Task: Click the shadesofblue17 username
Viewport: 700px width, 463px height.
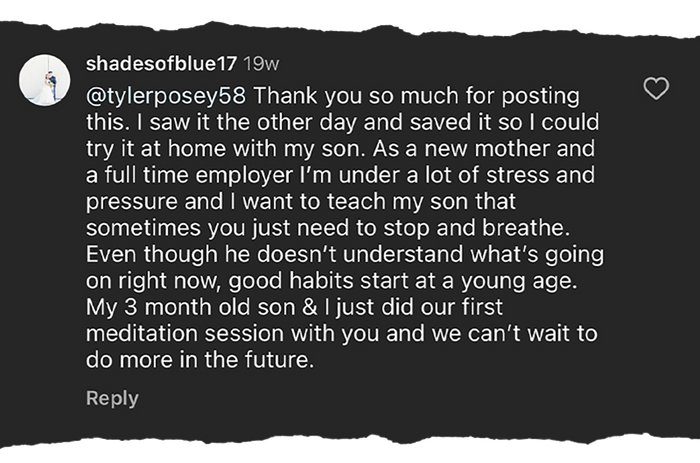Action: 161,64
